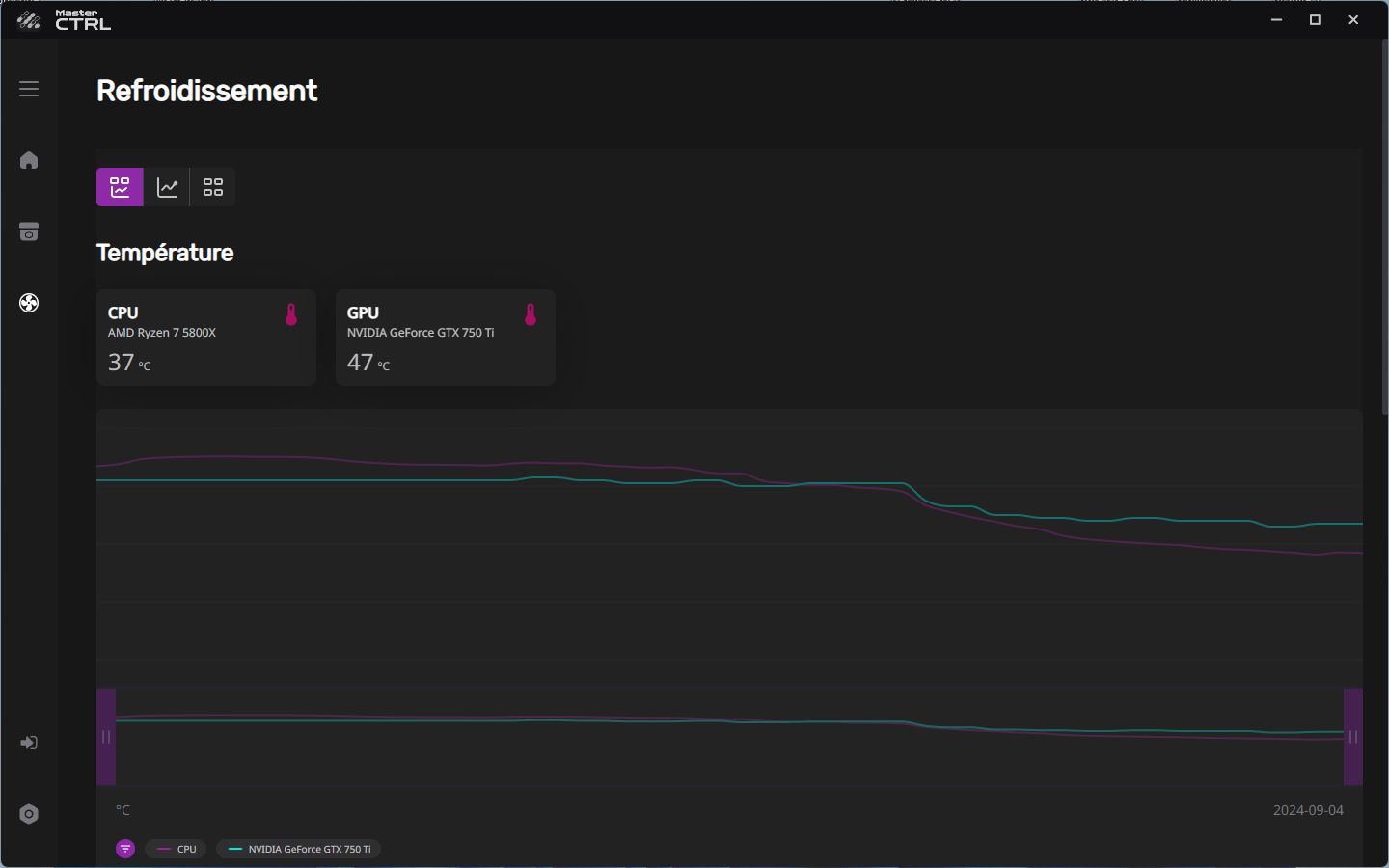Click the vertical scrollbar of the window
1389x868 pixels.
(1385, 227)
